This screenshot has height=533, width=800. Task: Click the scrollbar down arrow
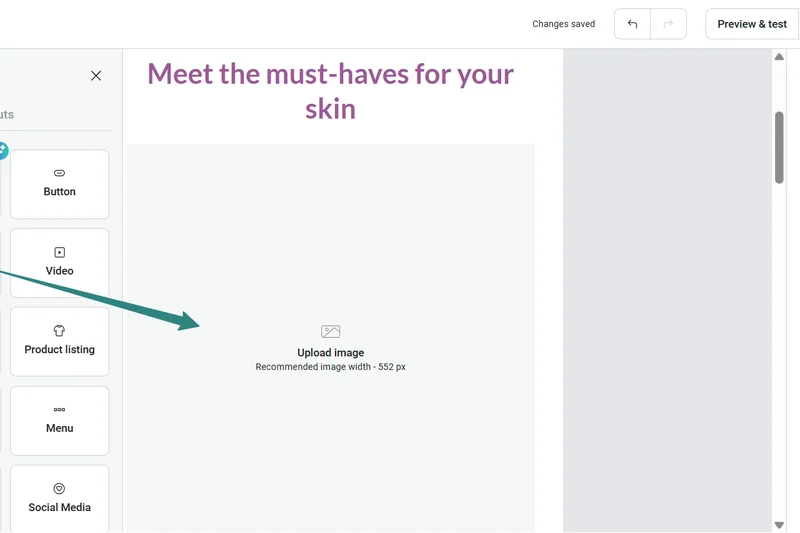point(779,525)
